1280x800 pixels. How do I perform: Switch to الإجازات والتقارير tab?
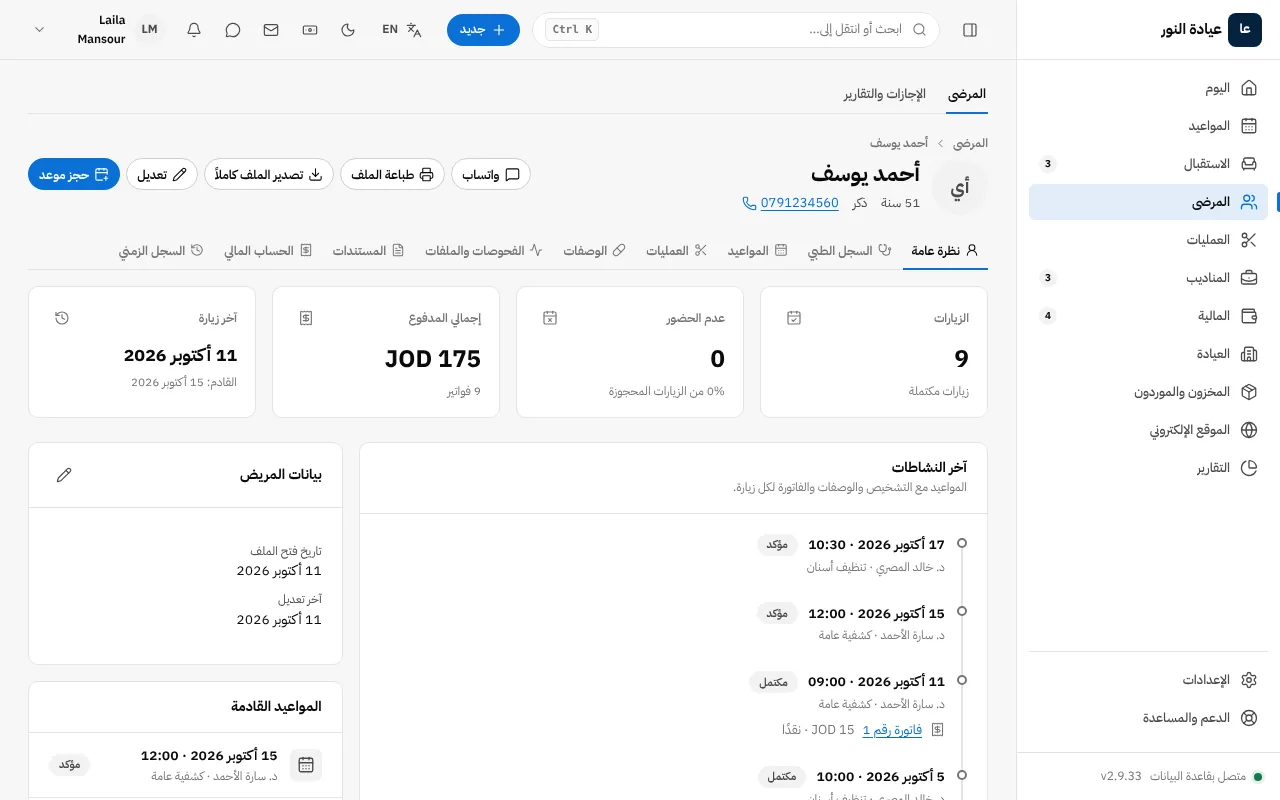tap(884, 94)
